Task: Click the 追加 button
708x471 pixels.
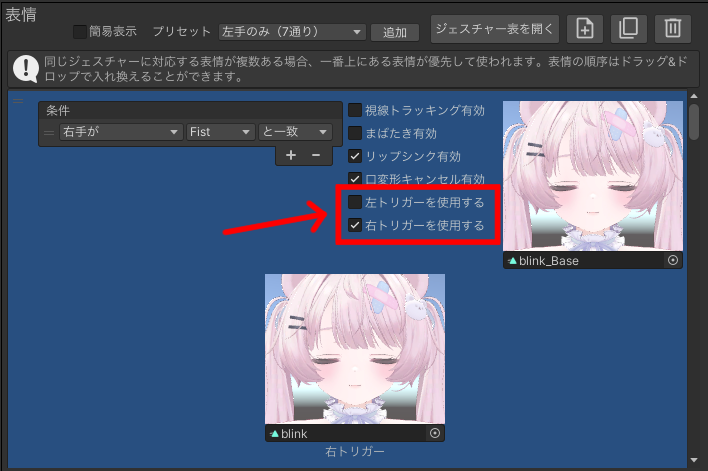Action: click(x=395, y=32)
